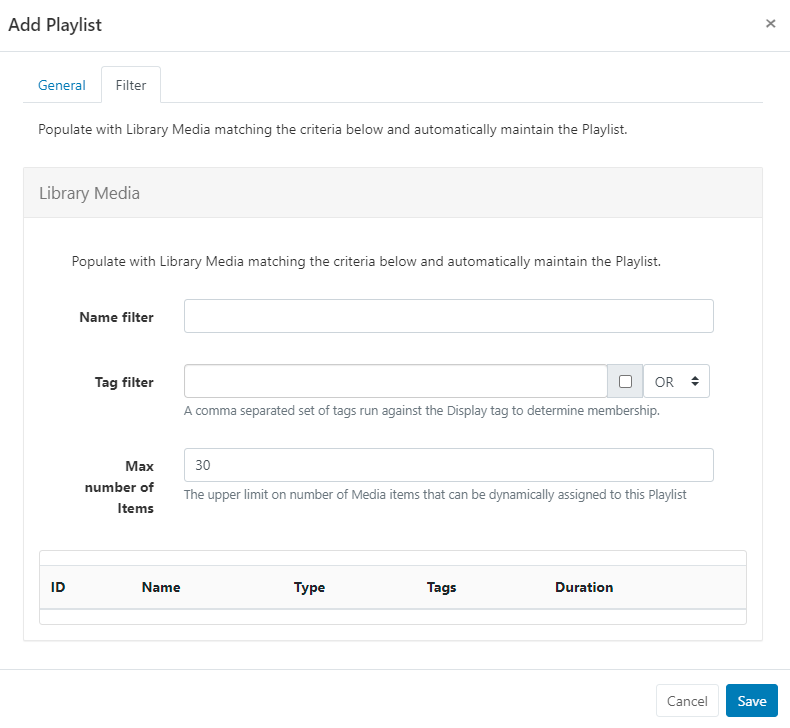Screen dimensions: 790x728
Task: Click the upper limit help text
Action: tap(435, 495)
